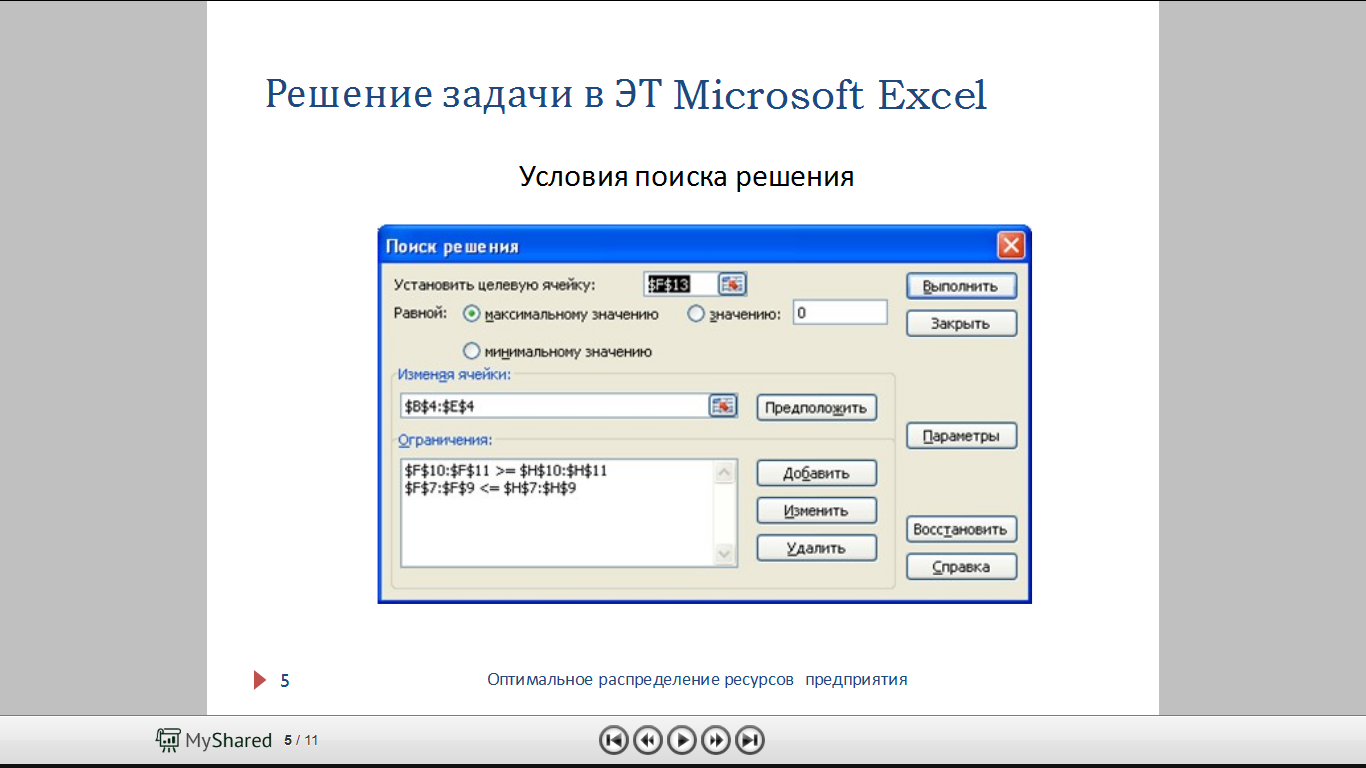1366x768 pixels.
Task: Click subtitle Условия поиска решения
Action: [x=686, y=177]
